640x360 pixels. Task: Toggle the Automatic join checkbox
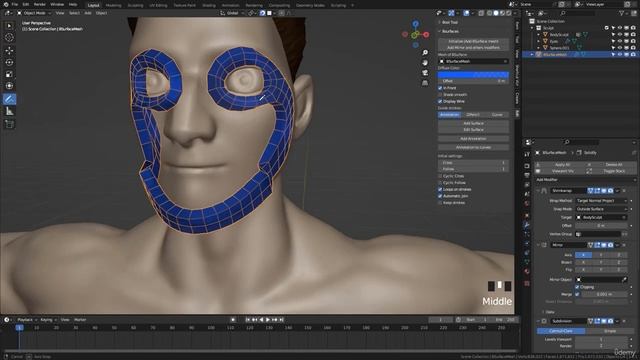coord(440,196)
